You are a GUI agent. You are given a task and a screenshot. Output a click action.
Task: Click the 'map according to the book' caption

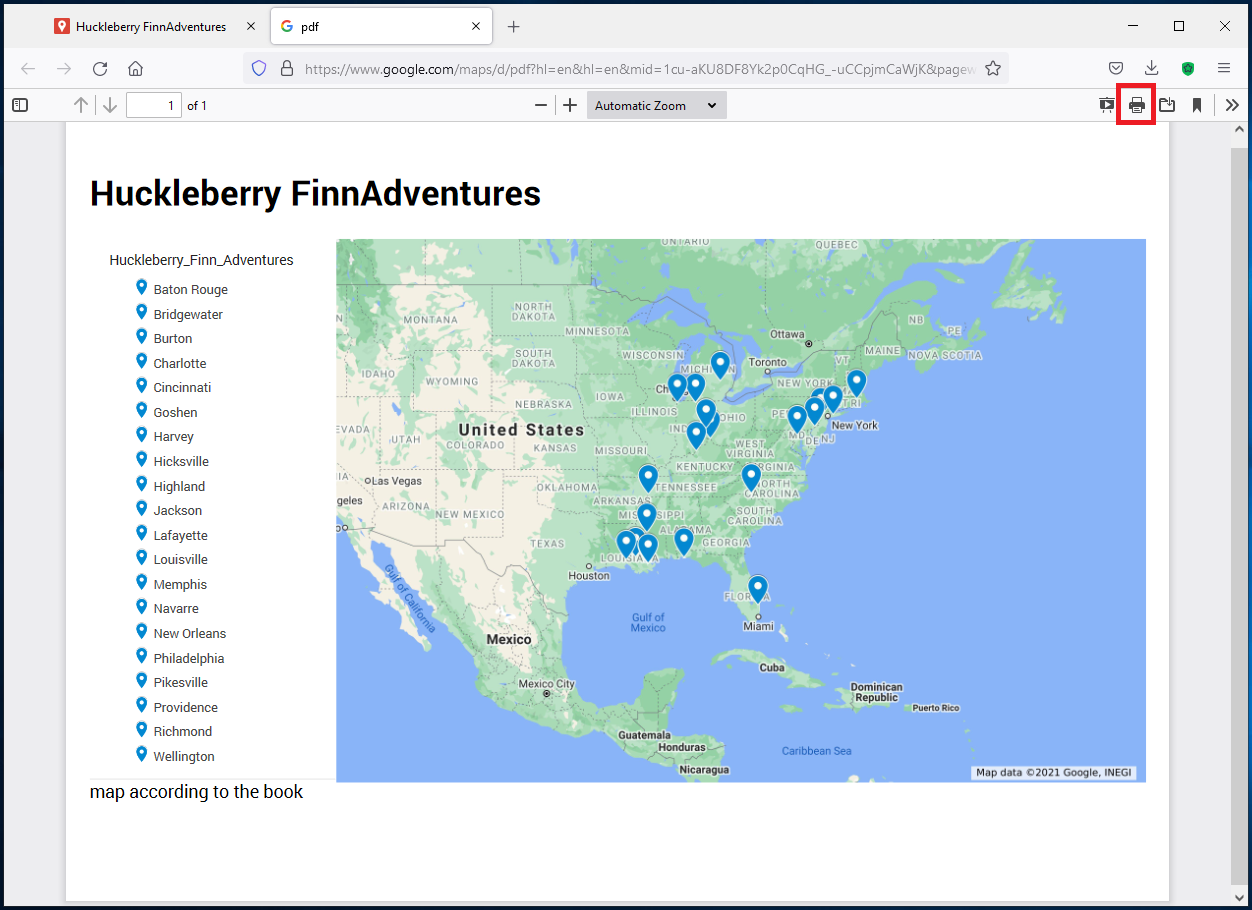click(x=196, y=792)
